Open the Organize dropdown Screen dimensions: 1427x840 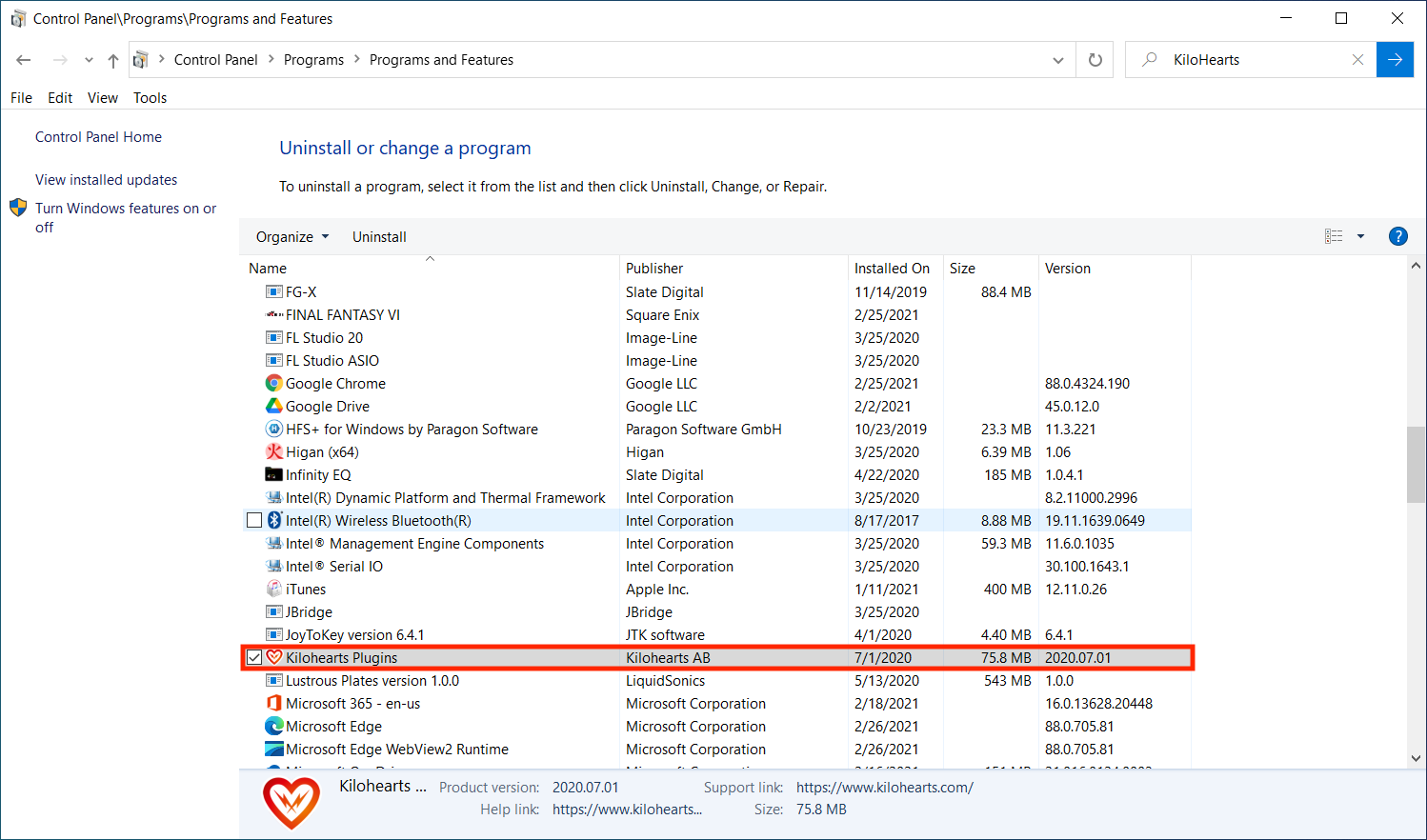click(x=292, y=237)
